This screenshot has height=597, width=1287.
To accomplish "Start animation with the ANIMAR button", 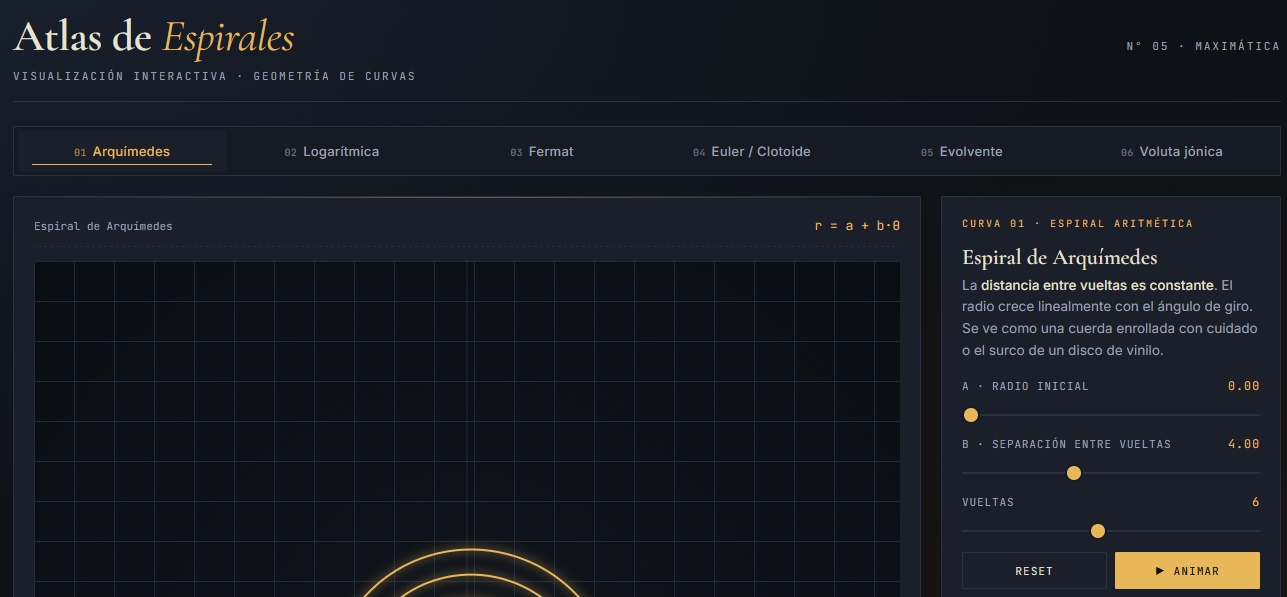I will 1187,571.
